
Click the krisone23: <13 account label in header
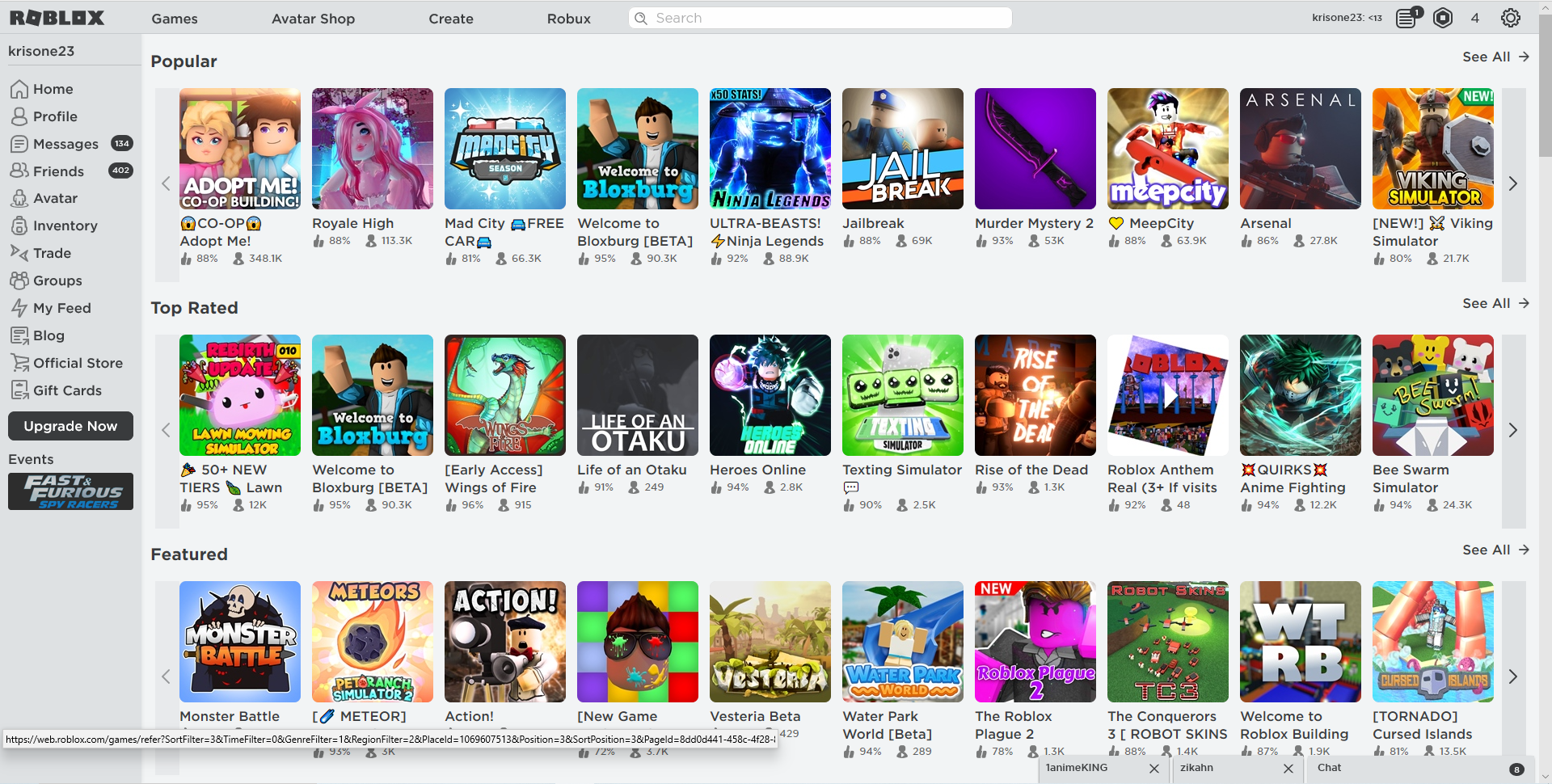pos(1347,18)
